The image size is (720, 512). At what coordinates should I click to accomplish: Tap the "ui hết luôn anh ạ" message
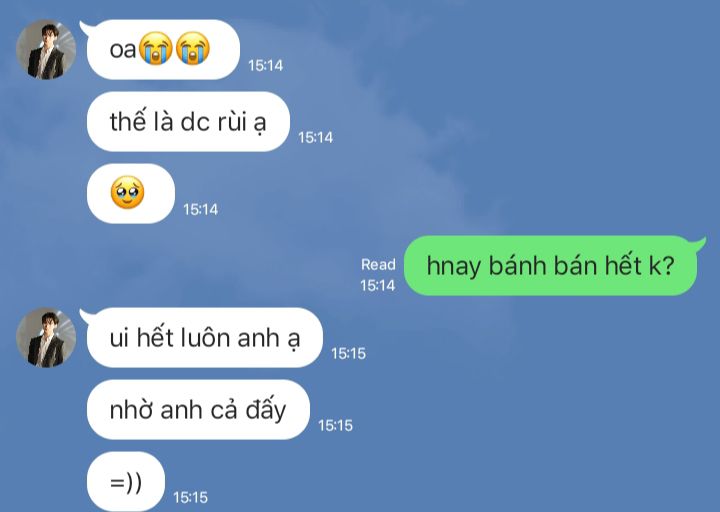(x=205, y=338)
